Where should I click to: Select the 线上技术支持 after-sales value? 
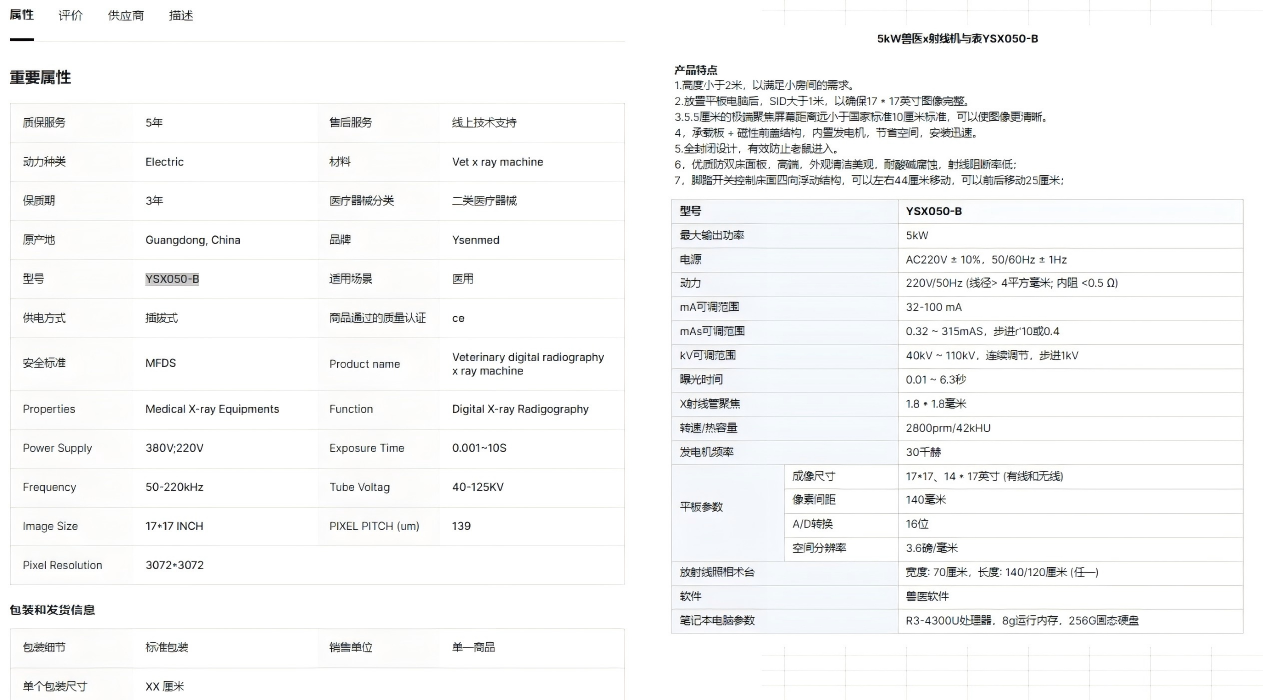pos(484,122)
